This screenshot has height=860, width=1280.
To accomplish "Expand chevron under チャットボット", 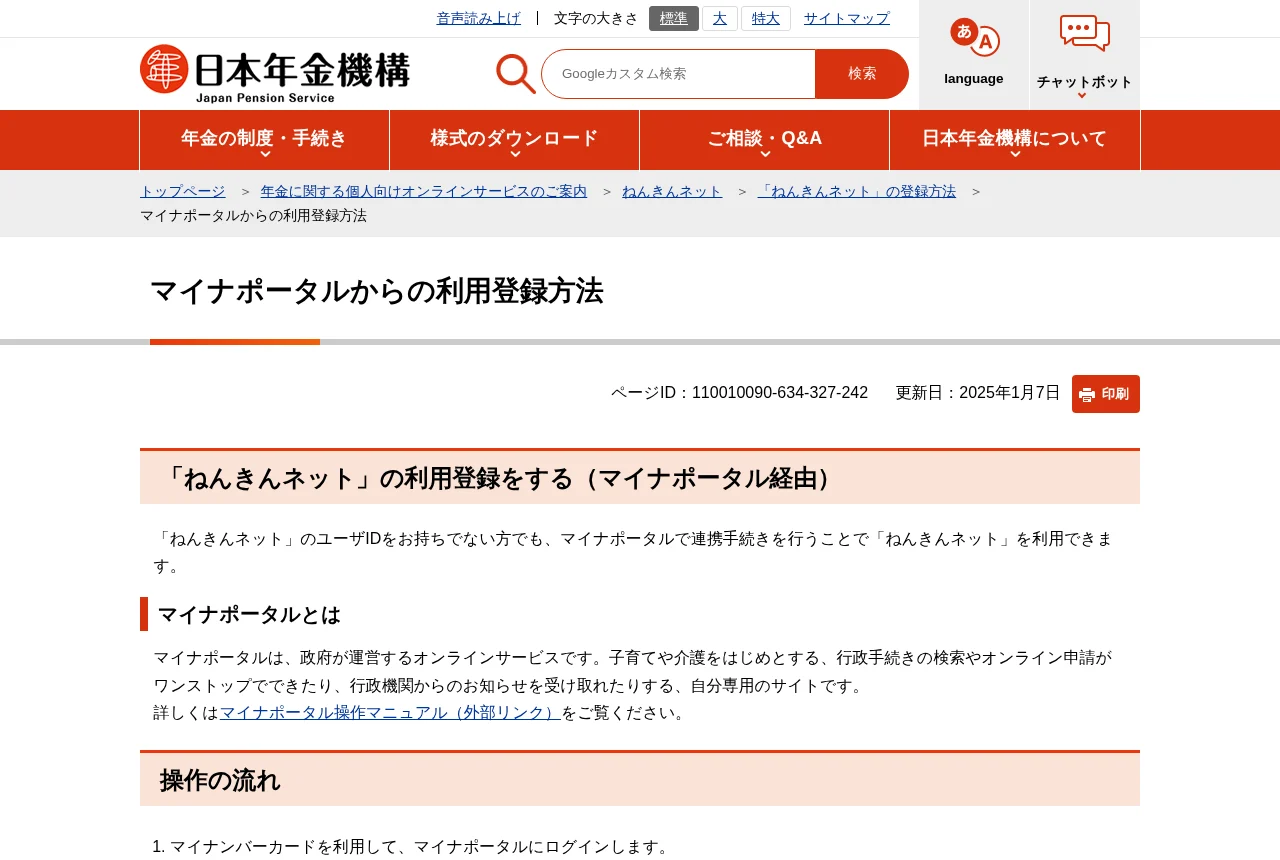I will pyautogui.click(x=1082, y=96).
